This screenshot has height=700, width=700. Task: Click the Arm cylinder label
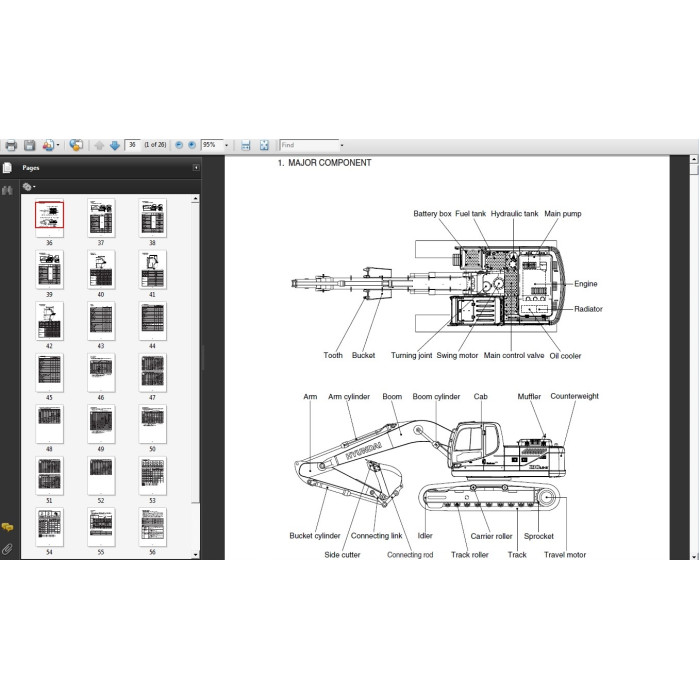click(349, 397)
